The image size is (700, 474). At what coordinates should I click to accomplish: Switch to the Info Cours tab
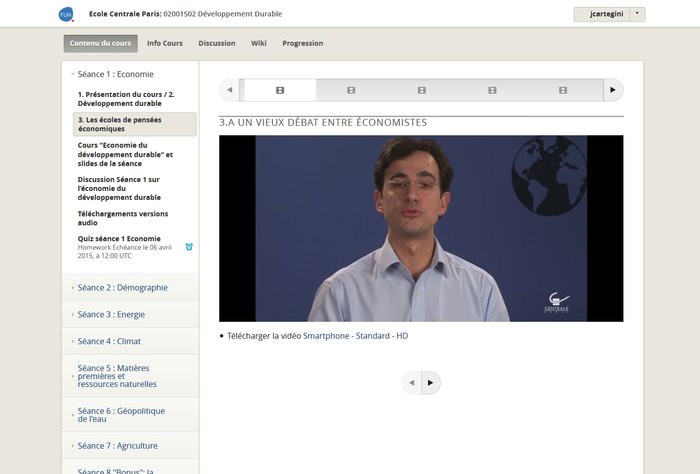click(165, 43)
